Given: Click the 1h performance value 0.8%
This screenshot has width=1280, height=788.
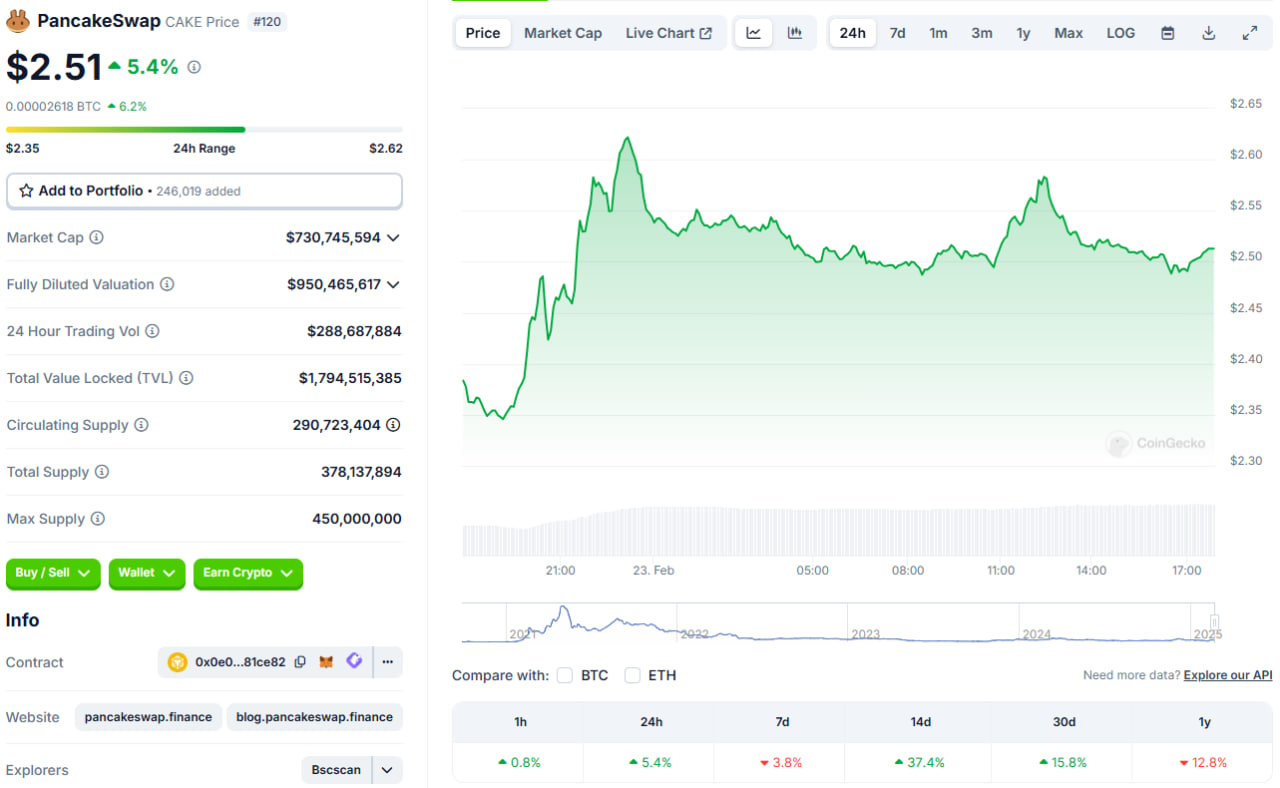Looking at the screenshot, I should click(x=519, y=762).
